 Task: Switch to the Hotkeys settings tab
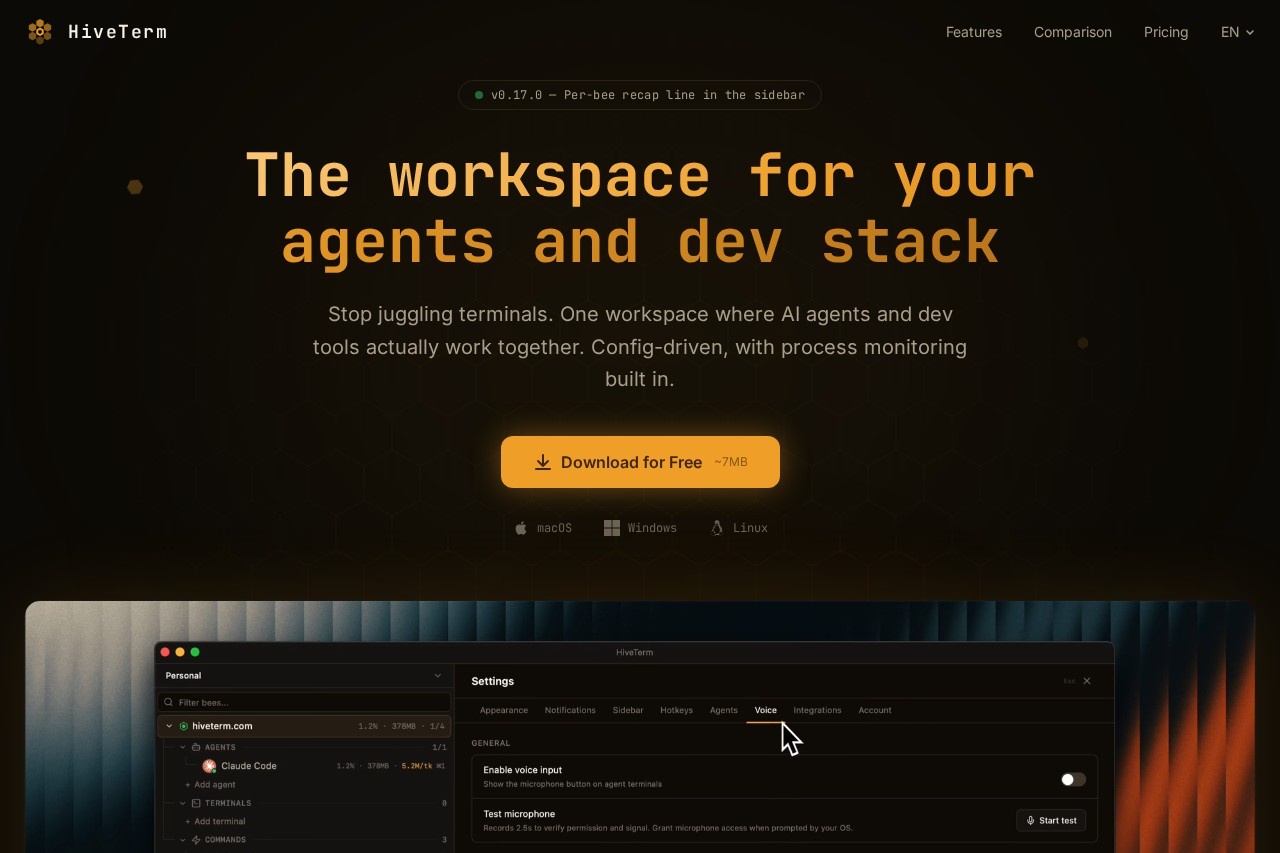[x=676, y=710]
